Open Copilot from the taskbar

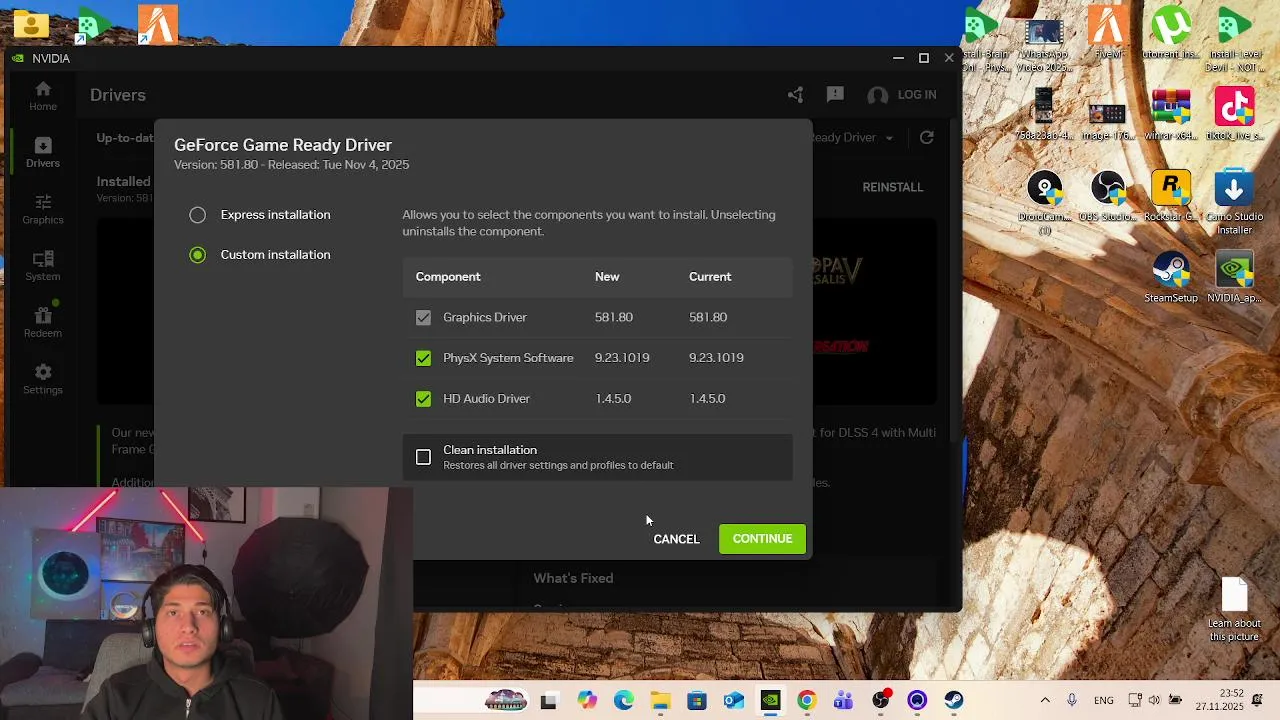(586, 701)
